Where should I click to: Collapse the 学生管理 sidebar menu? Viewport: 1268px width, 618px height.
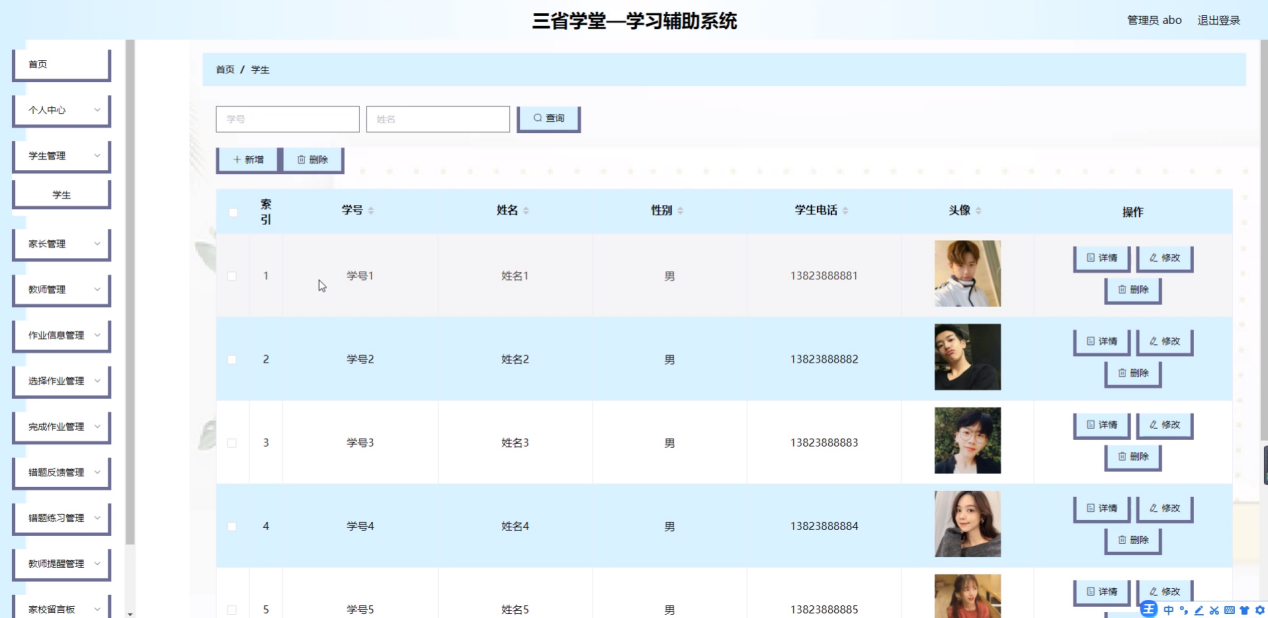pos(62,156)
